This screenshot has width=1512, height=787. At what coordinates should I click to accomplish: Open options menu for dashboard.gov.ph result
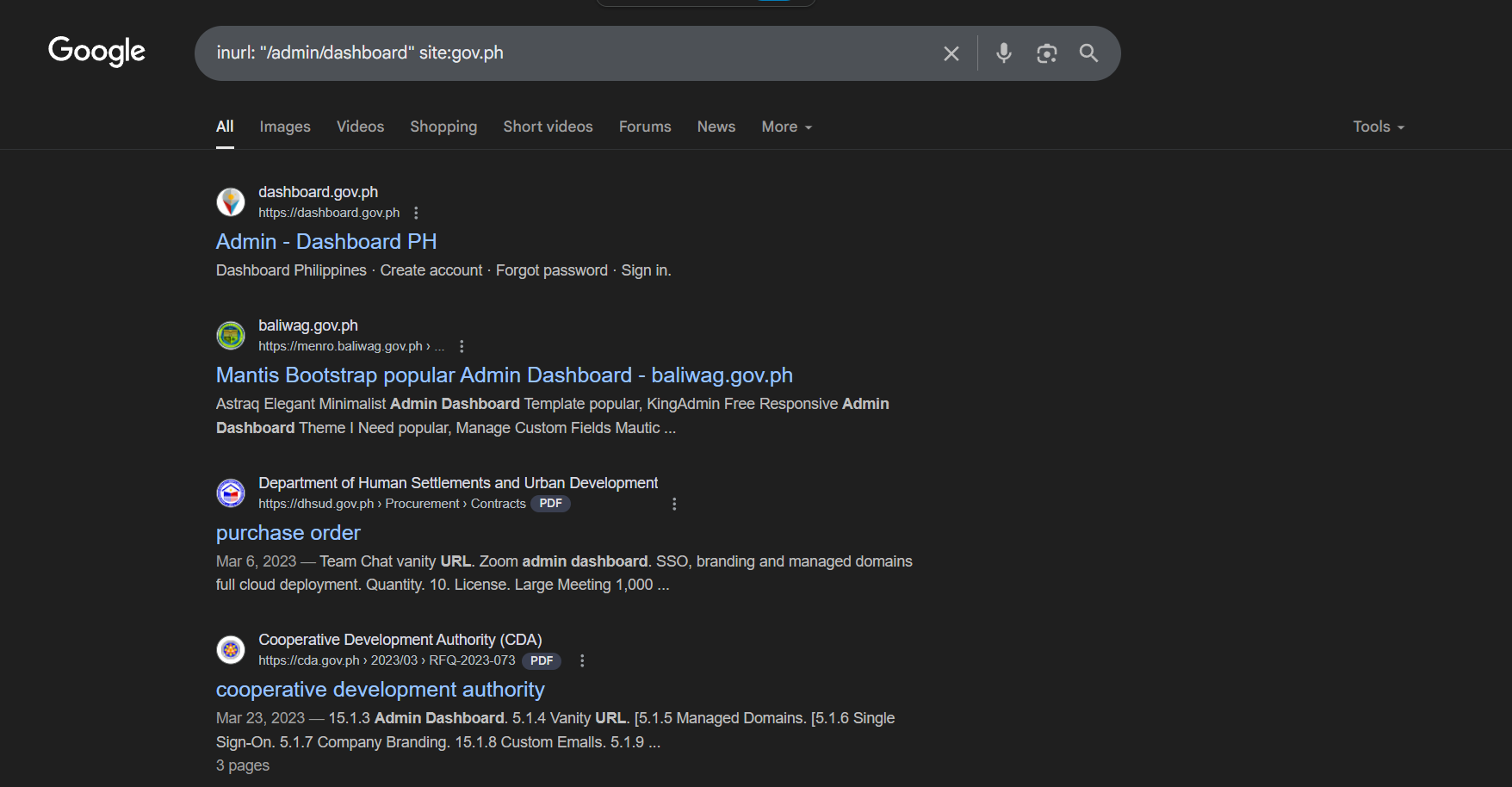[417, 213]
